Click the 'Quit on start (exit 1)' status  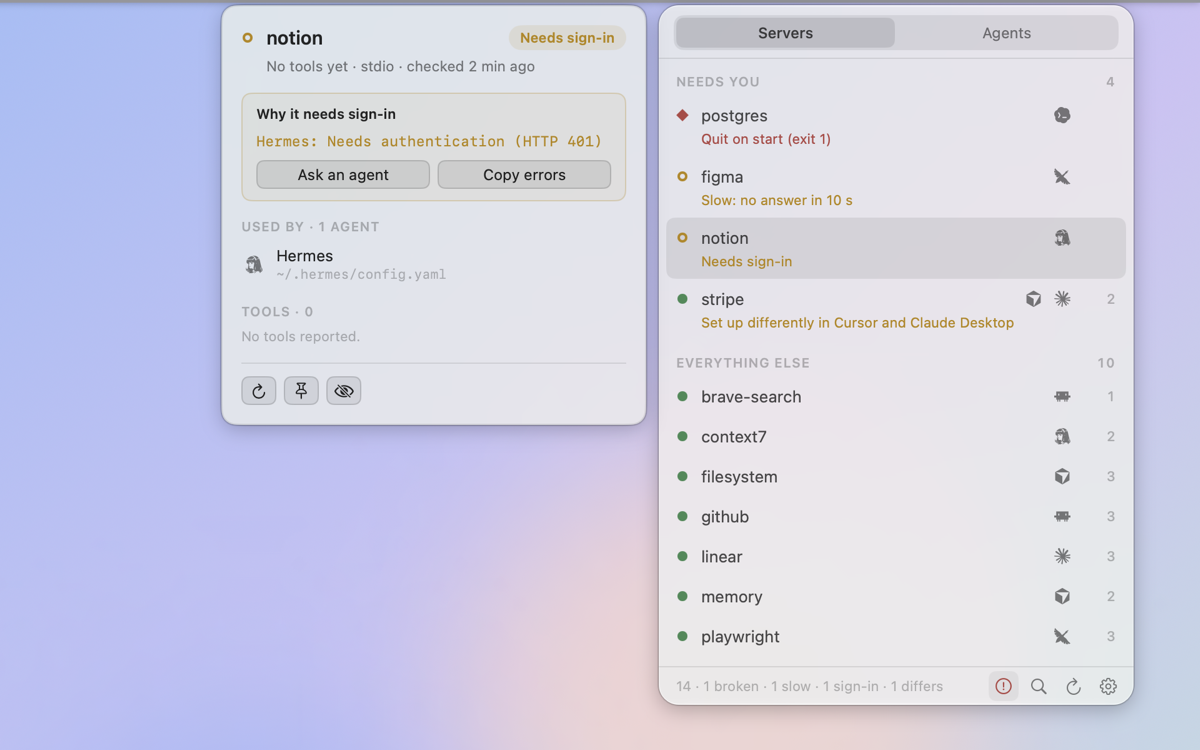[x=766, y=139]
